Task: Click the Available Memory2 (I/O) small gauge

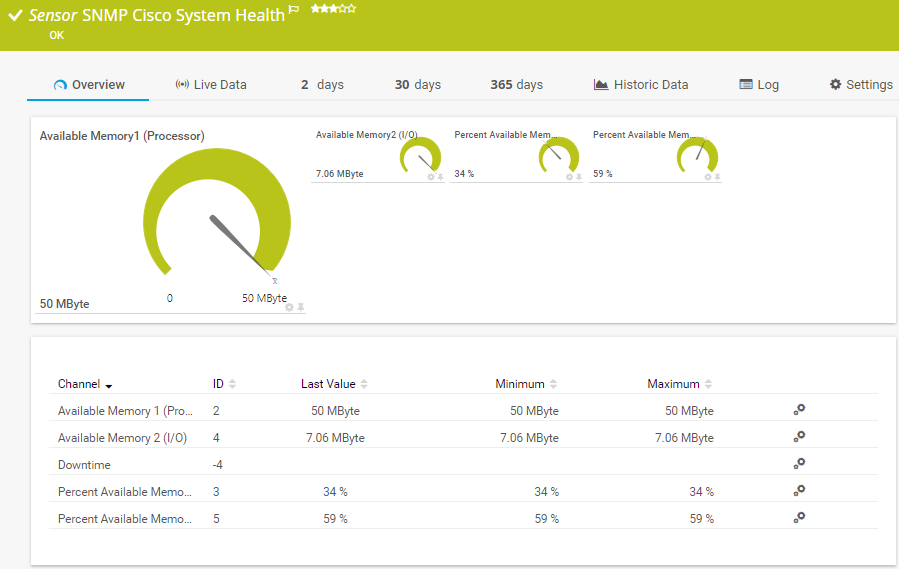Action: (420, 156)
